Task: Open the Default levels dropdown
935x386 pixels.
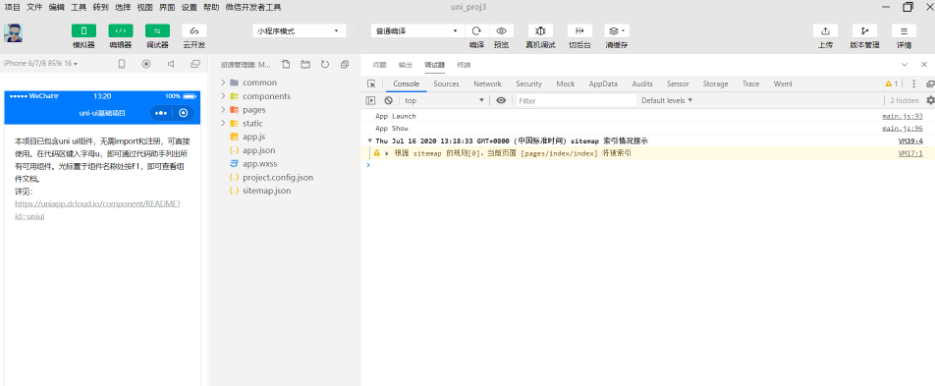Action: tap(667, 101)
